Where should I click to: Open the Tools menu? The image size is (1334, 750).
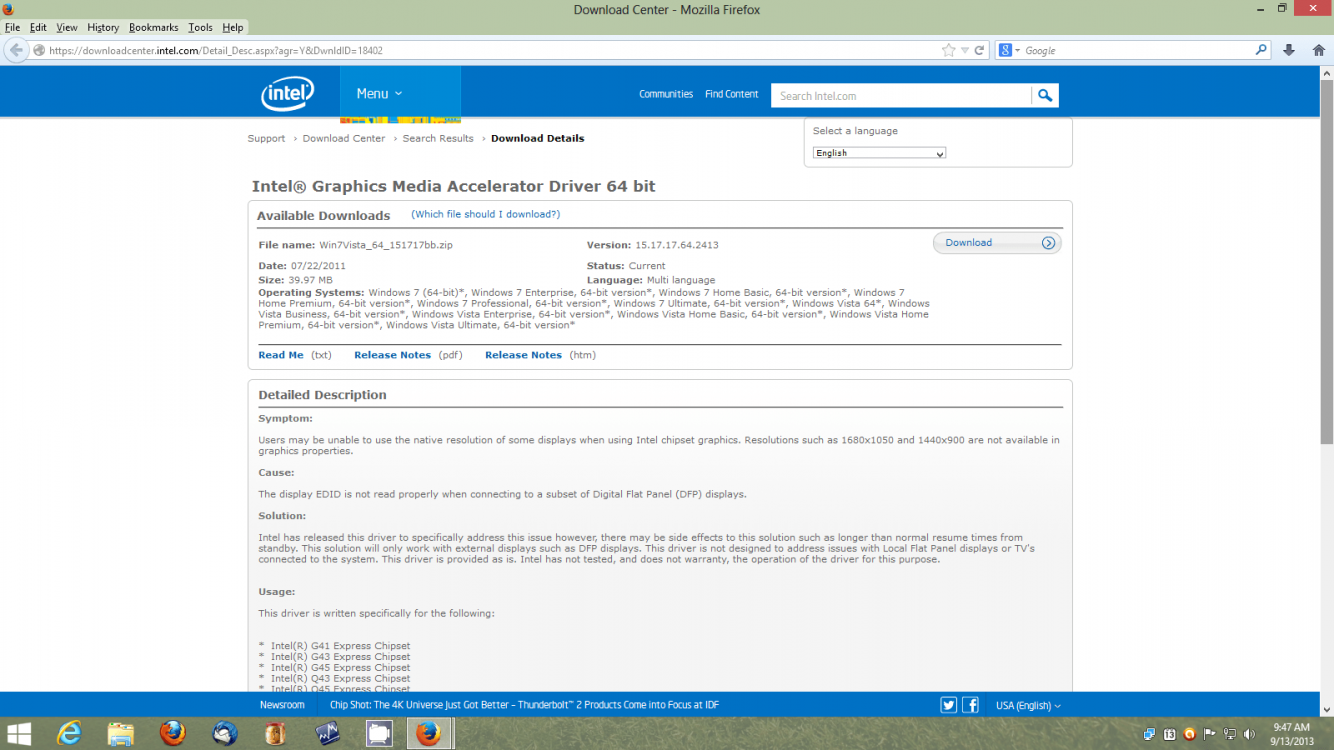[200, 27]
